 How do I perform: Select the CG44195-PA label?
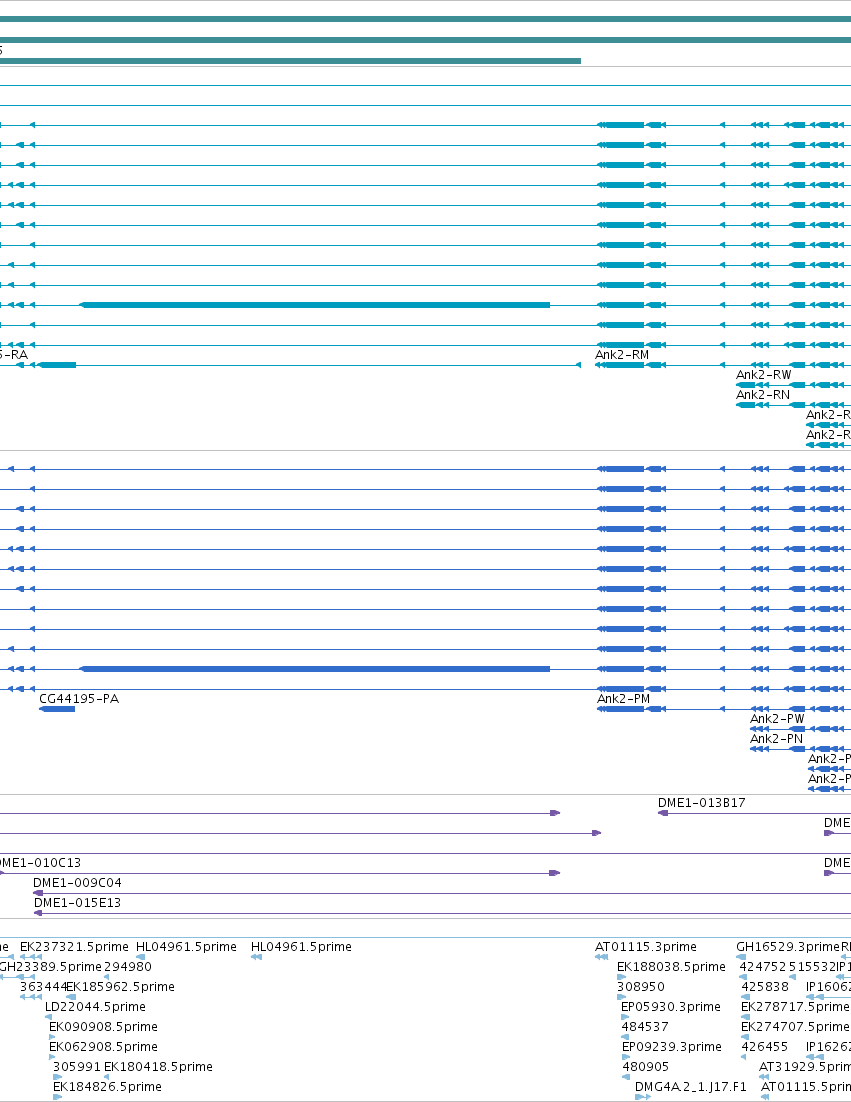click(x=79, y=699)
